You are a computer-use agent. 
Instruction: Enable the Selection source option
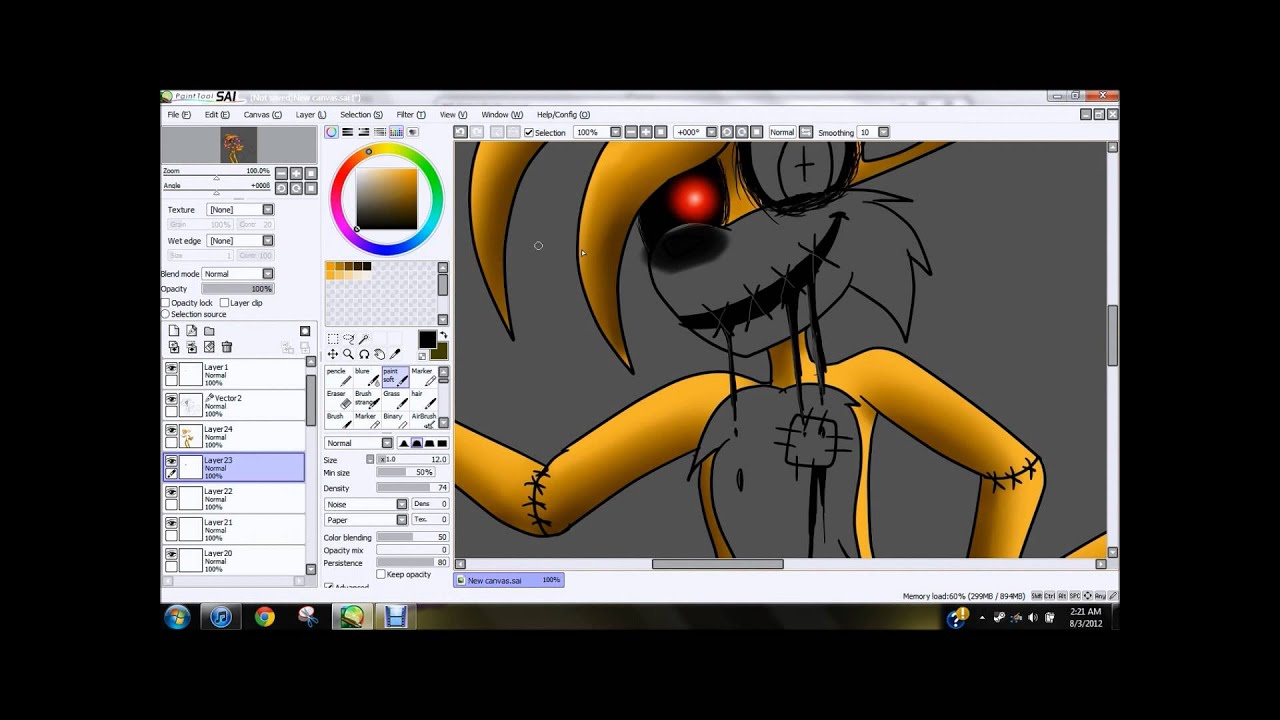pos(165,314)
